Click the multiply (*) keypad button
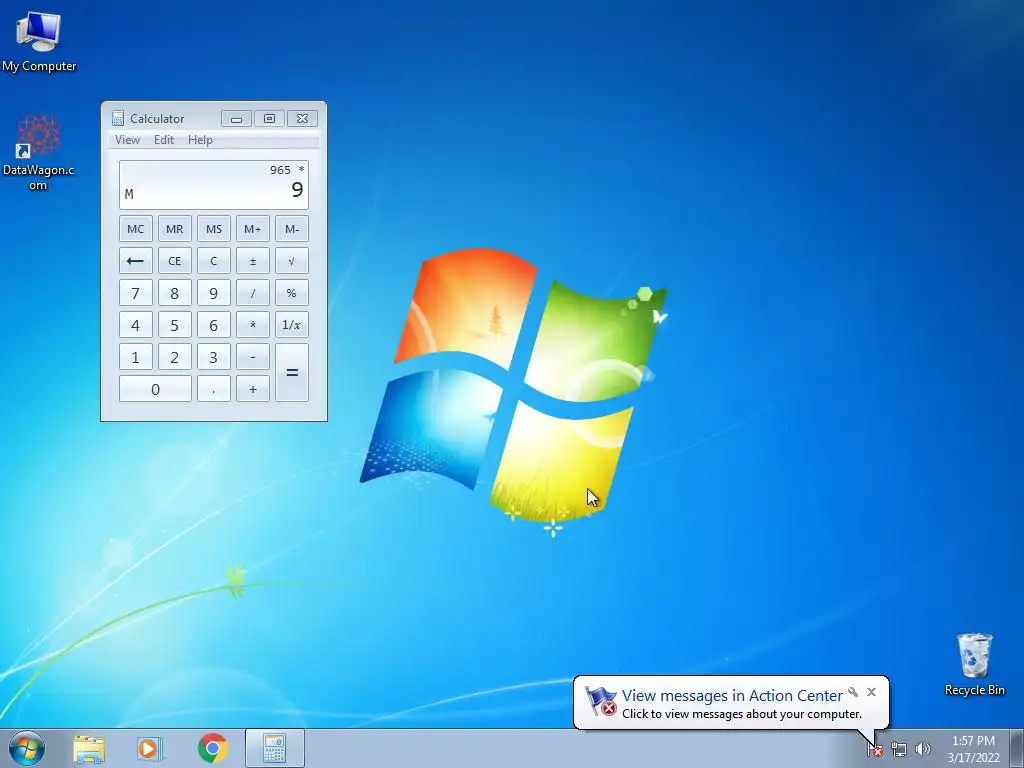The image size is (1024, 768). tap(253, 325)
